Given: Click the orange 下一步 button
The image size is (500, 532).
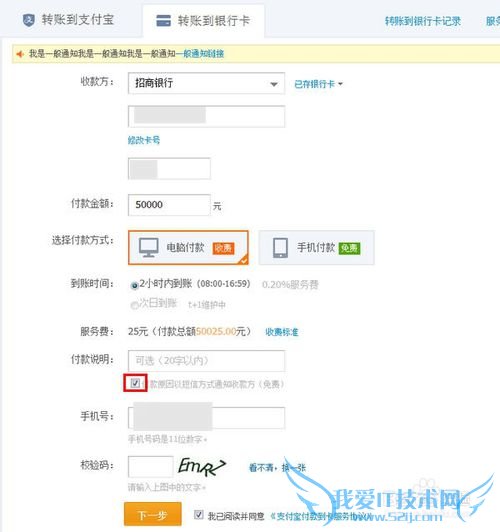Looking at the screenshot, I should [153, 514].
